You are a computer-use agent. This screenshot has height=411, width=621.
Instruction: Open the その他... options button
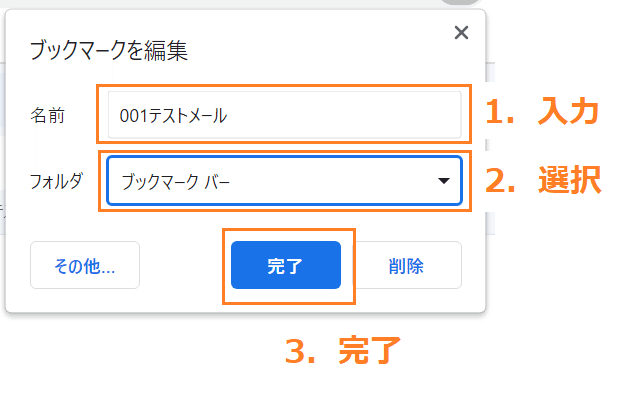(85, 265)
